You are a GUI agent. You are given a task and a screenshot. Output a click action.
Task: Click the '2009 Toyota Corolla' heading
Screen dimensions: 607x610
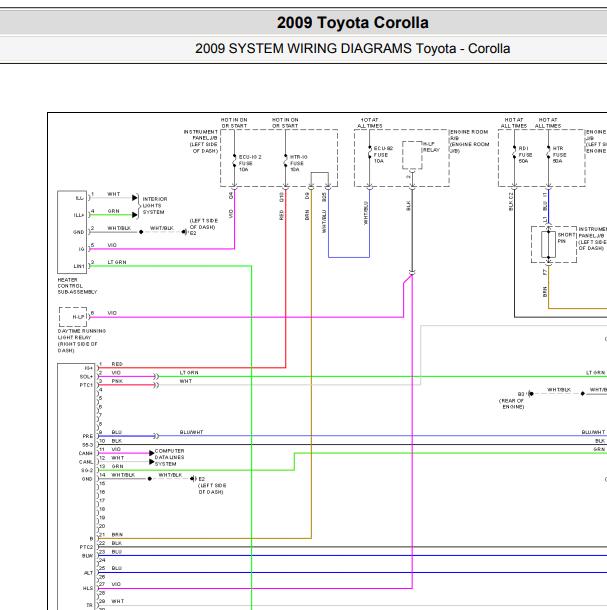coord(353,23)
